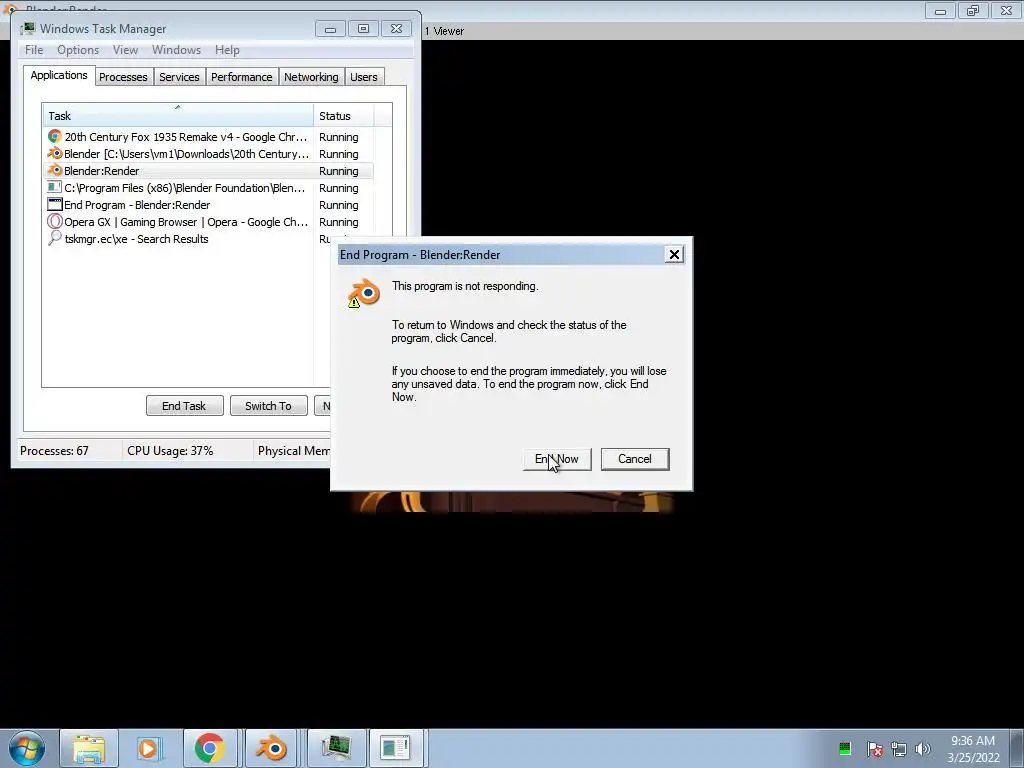Click the Blender console window taskbar button
1024x768 pixels.
[396, 748]
